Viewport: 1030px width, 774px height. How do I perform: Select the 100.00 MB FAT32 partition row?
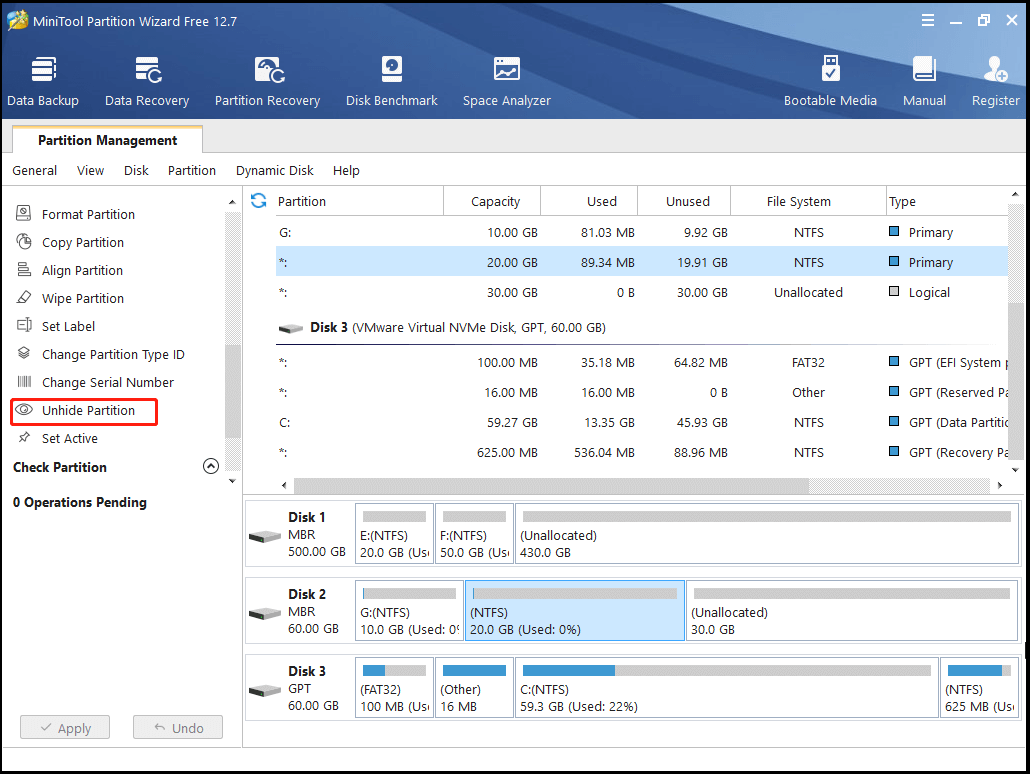click(x=642, y=362)
